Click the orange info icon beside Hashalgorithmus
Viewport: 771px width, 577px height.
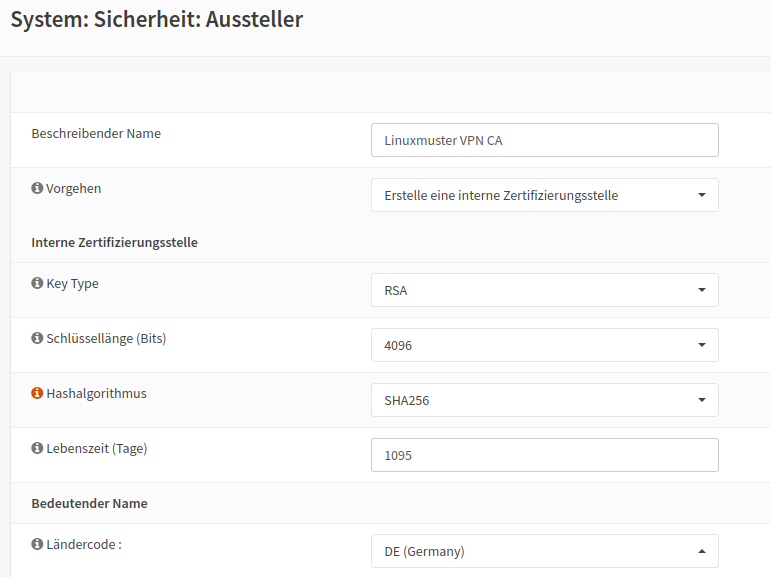[37, 393]
